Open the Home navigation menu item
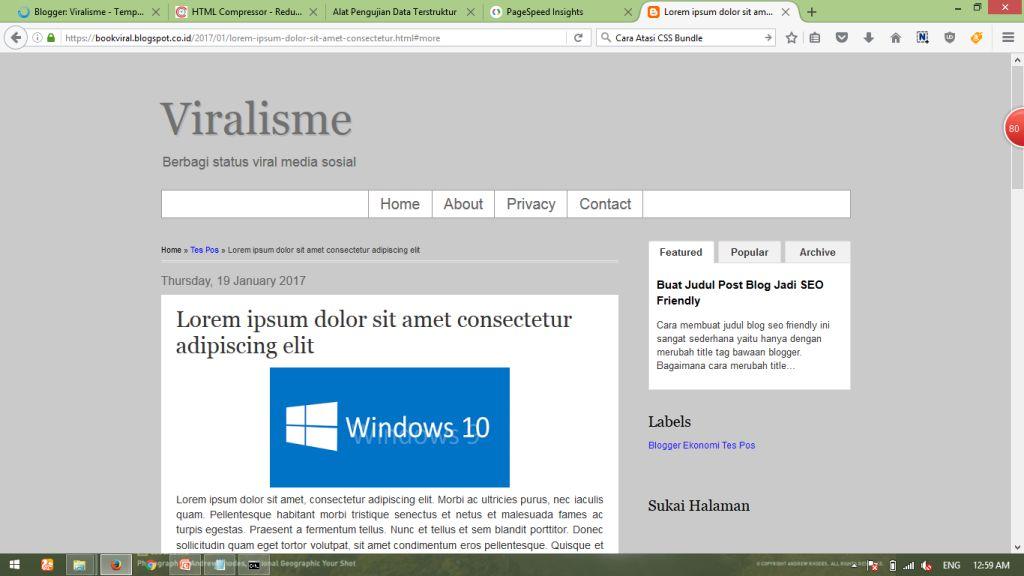 coord(400,204)
